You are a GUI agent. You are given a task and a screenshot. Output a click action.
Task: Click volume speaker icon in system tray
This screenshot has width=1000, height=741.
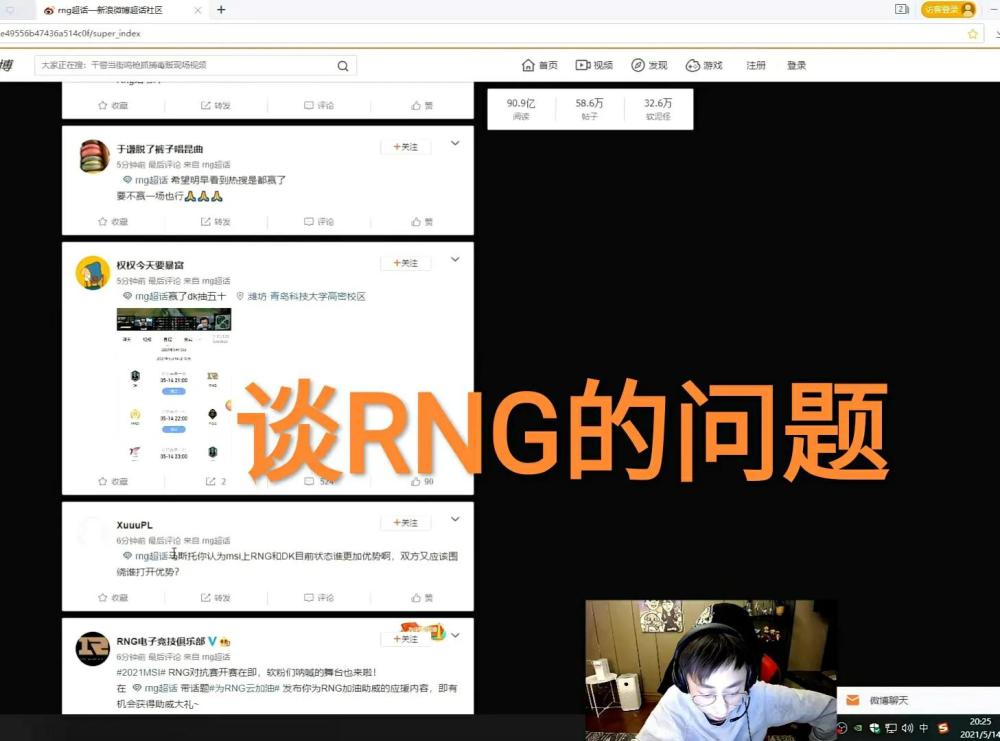[907, 728]
